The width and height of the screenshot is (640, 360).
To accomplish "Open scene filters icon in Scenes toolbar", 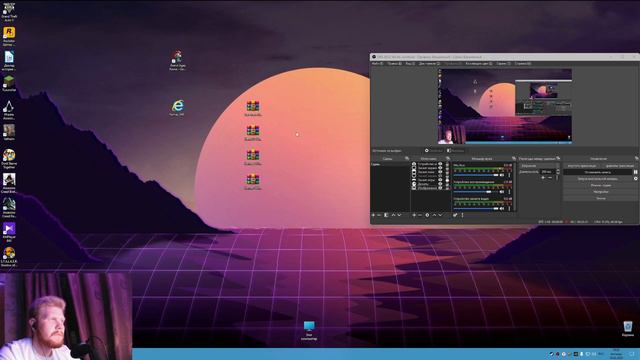I will [386, 215].
